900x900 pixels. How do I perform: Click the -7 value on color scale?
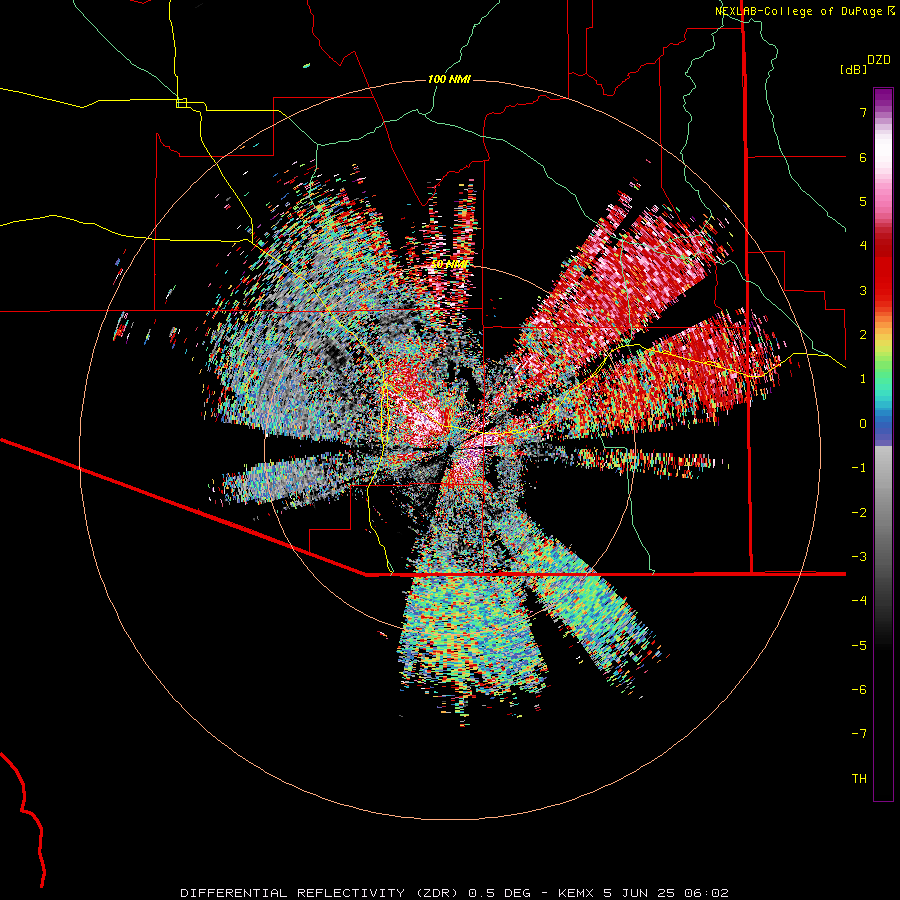tap(859, 734)
